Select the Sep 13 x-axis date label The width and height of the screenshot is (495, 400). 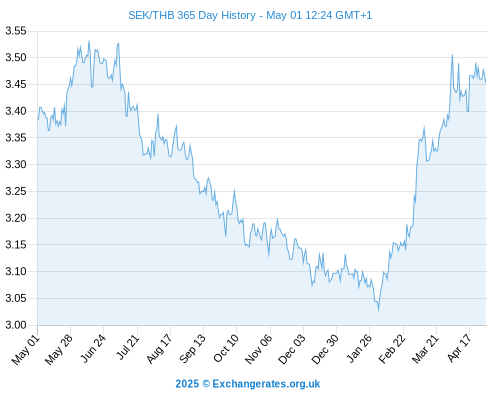192,349
